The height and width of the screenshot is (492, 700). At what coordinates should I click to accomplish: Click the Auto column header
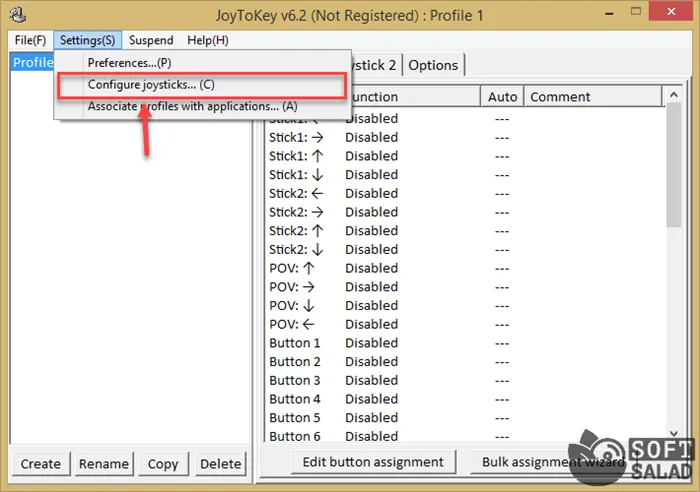tap(502, 97)
